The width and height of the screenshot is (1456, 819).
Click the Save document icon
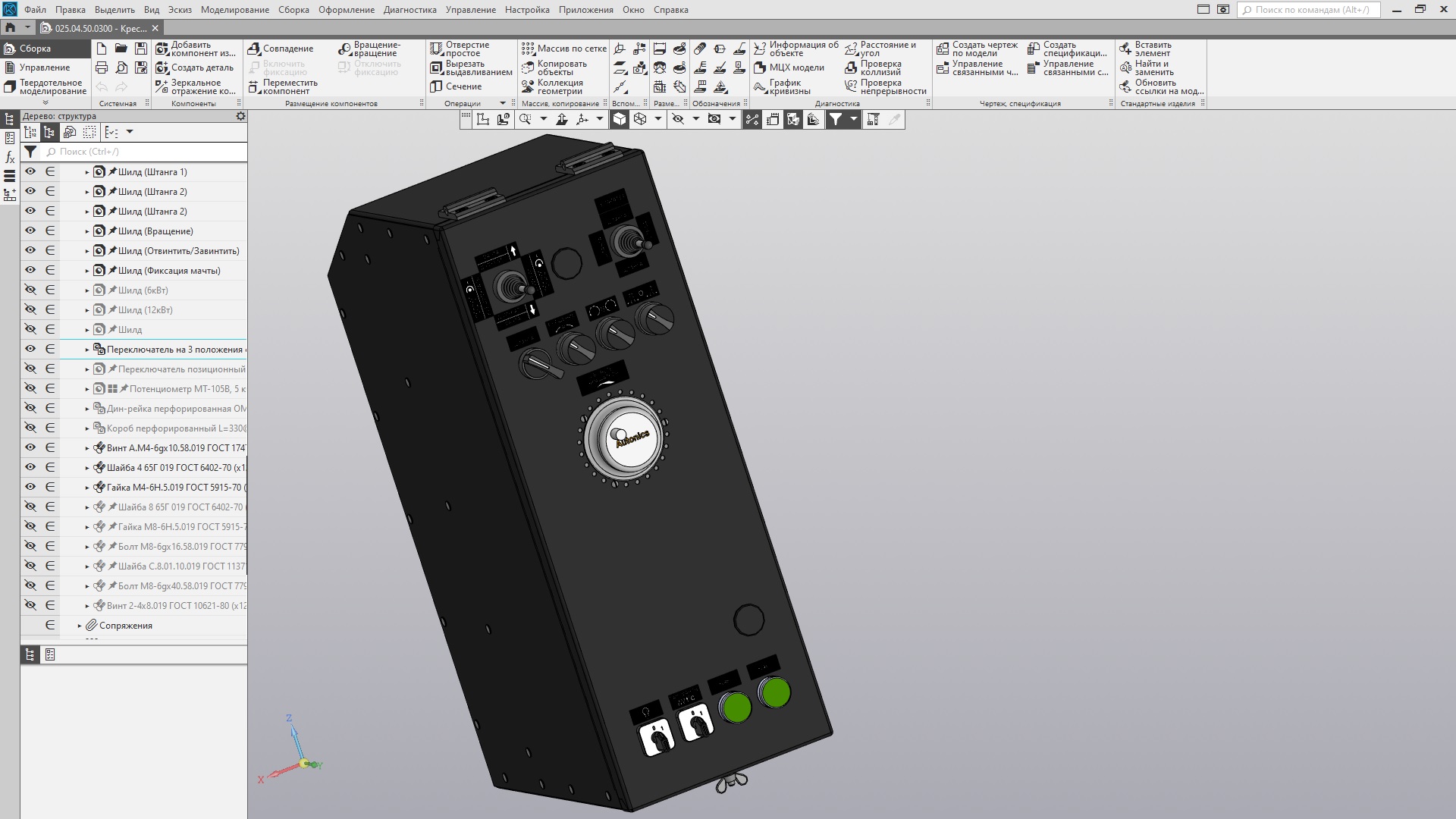(140, 49)
